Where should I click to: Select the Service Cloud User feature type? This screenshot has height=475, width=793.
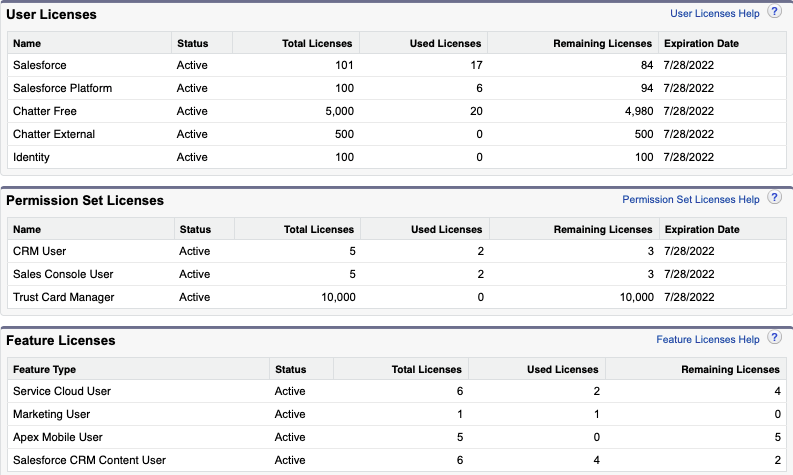point(62,392)
